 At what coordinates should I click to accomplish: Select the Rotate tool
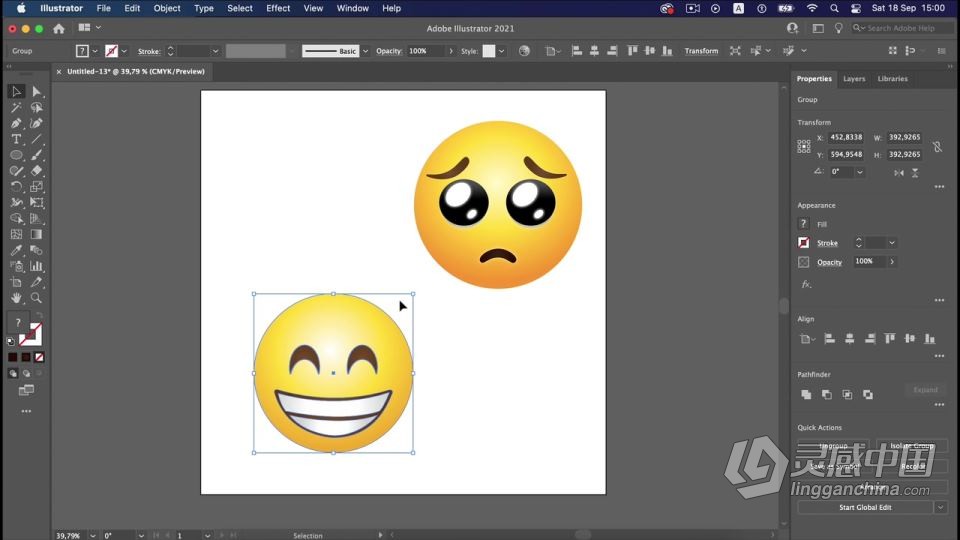coord(17,187)
